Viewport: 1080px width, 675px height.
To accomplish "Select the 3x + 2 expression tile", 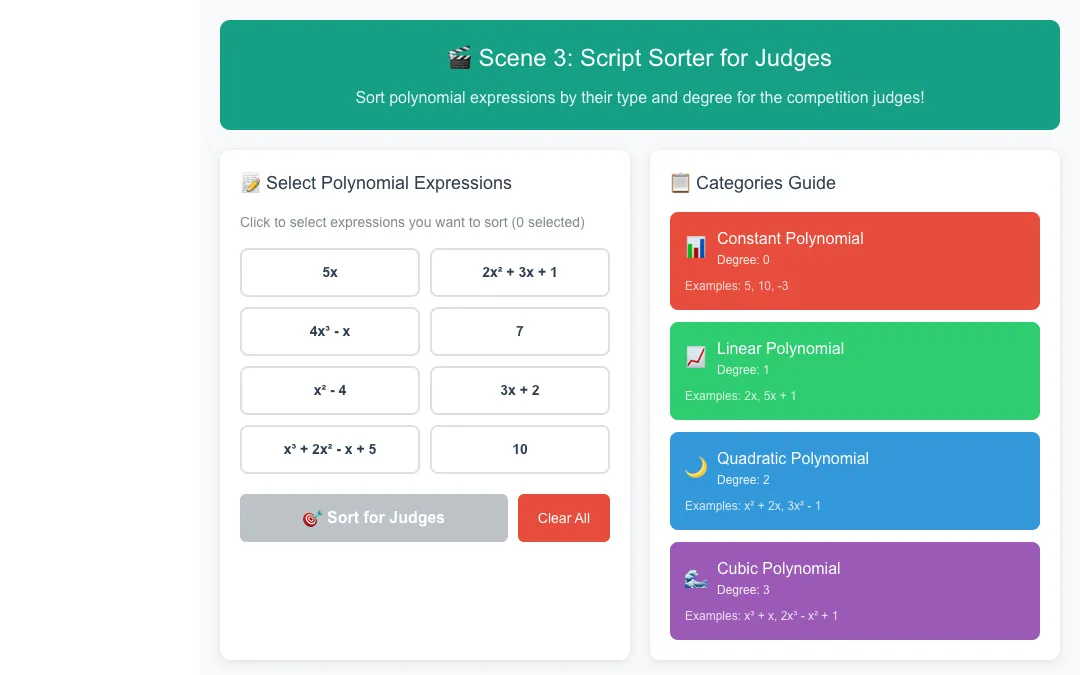I will coord(520,391).
